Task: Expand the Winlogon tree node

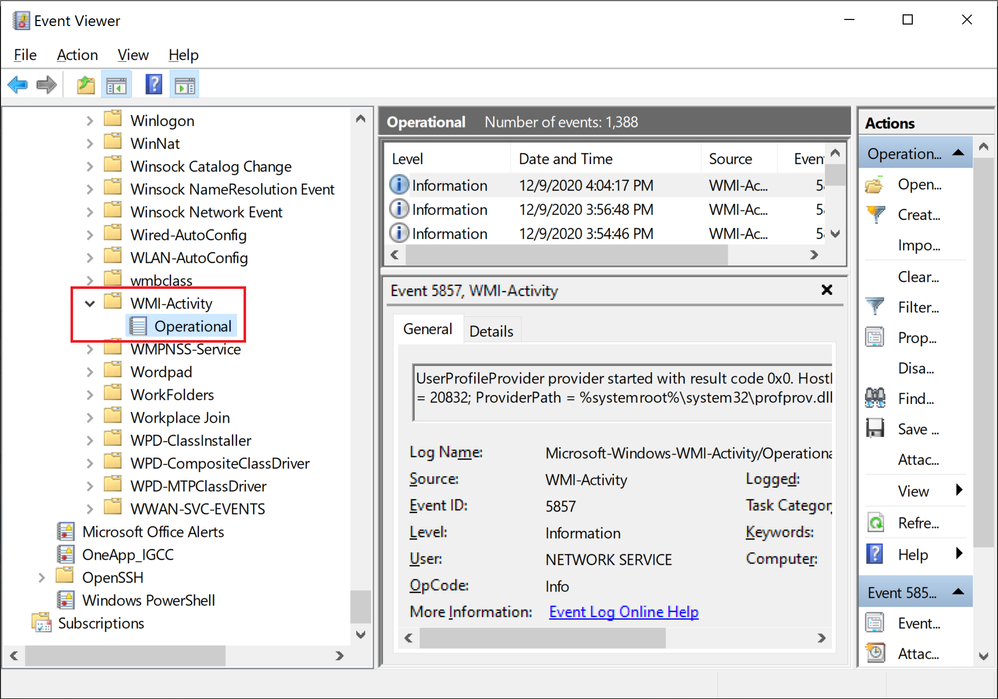Action: point(90,120)
